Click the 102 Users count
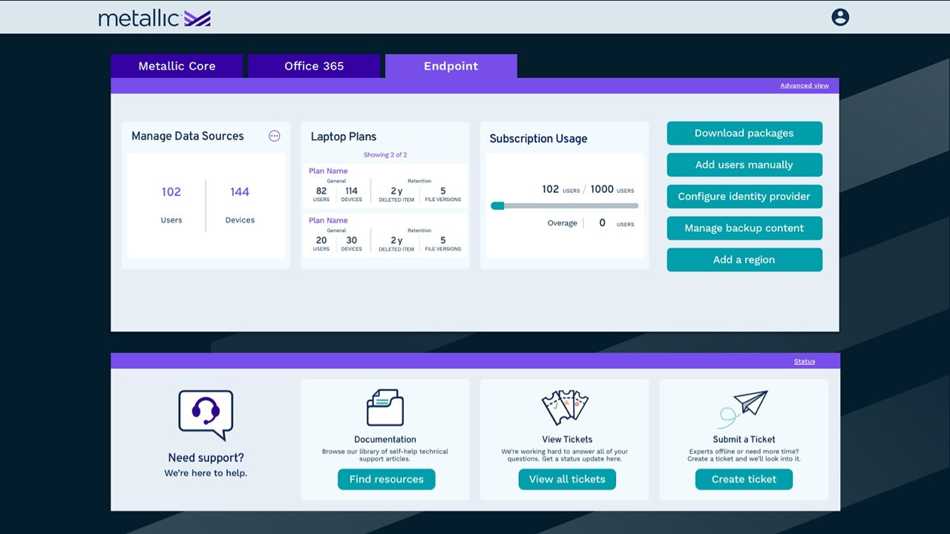Viewport: 950px width, 534px height. click(171, 192)
